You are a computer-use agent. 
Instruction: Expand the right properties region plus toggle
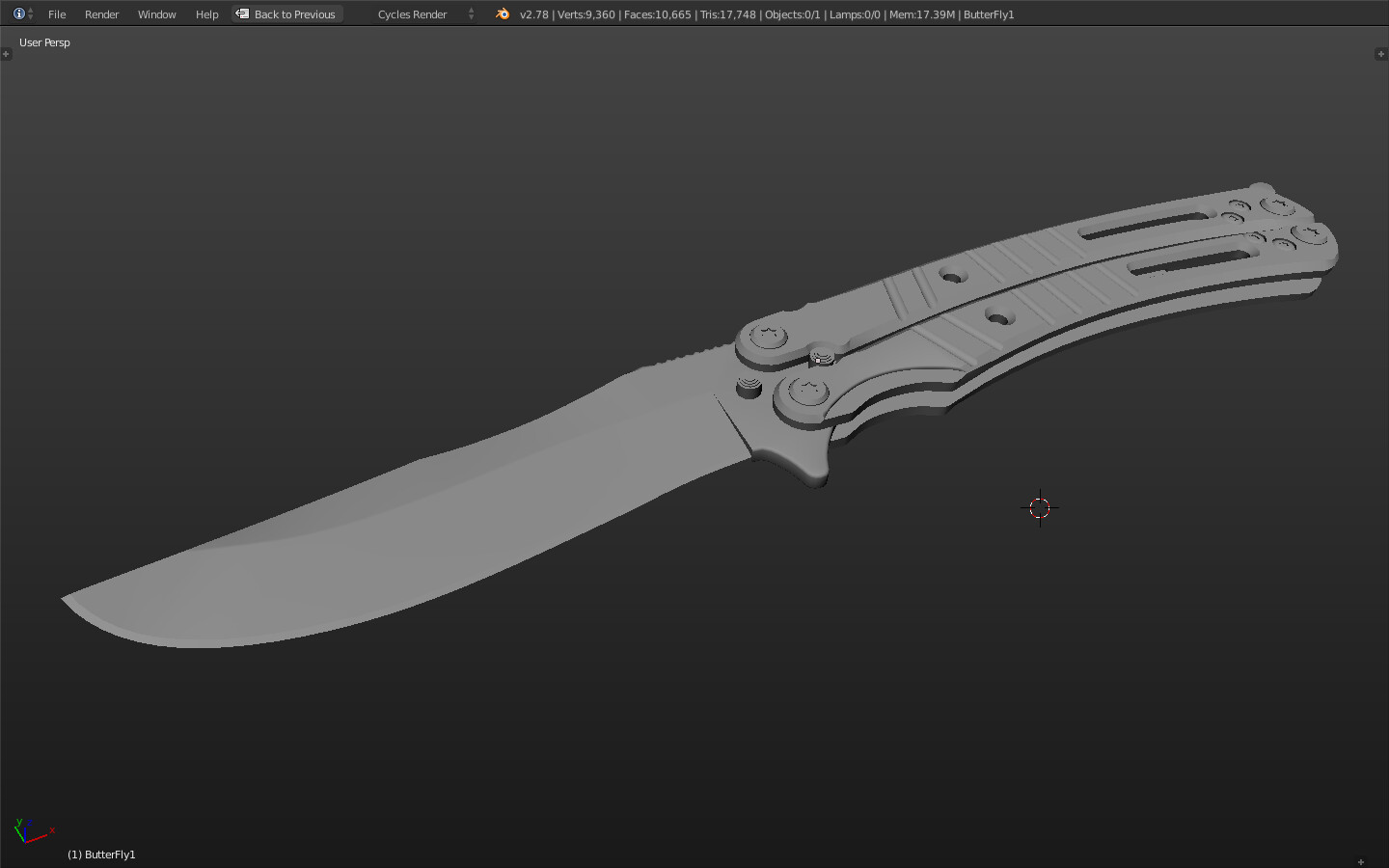tap(1380, 54)
